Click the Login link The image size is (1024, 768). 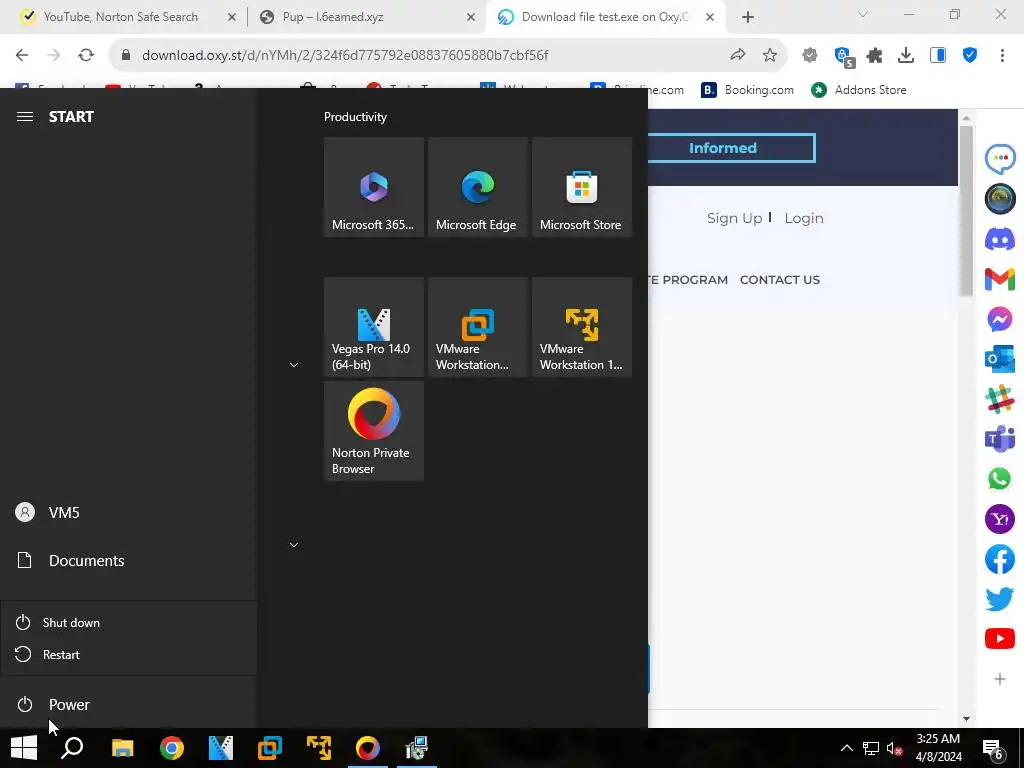click(x=804, y=218)
